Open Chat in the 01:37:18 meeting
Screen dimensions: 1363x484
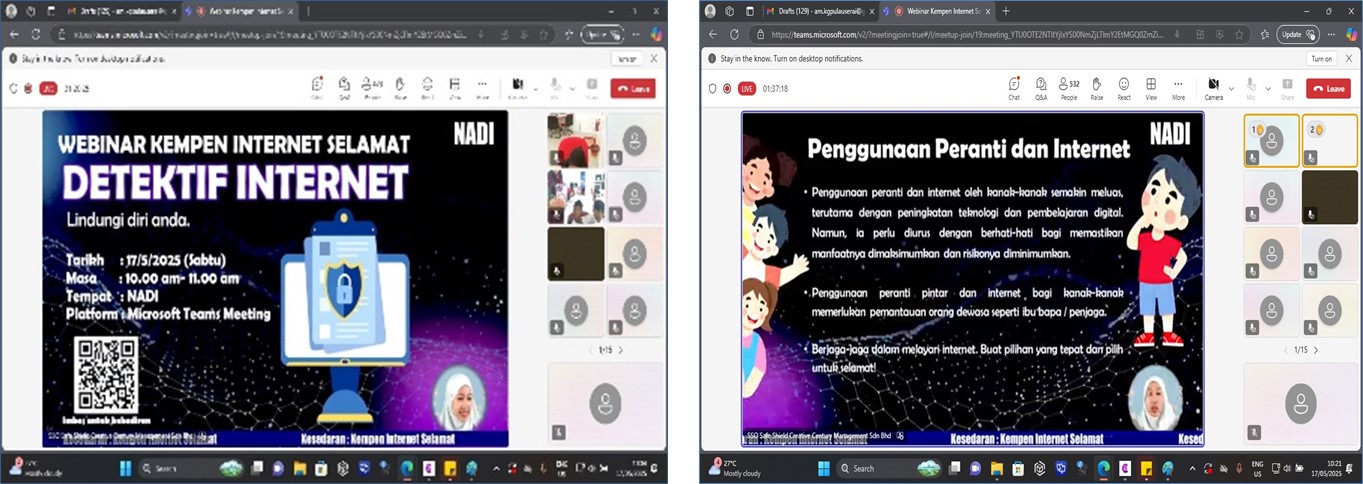coord(1013,87)
